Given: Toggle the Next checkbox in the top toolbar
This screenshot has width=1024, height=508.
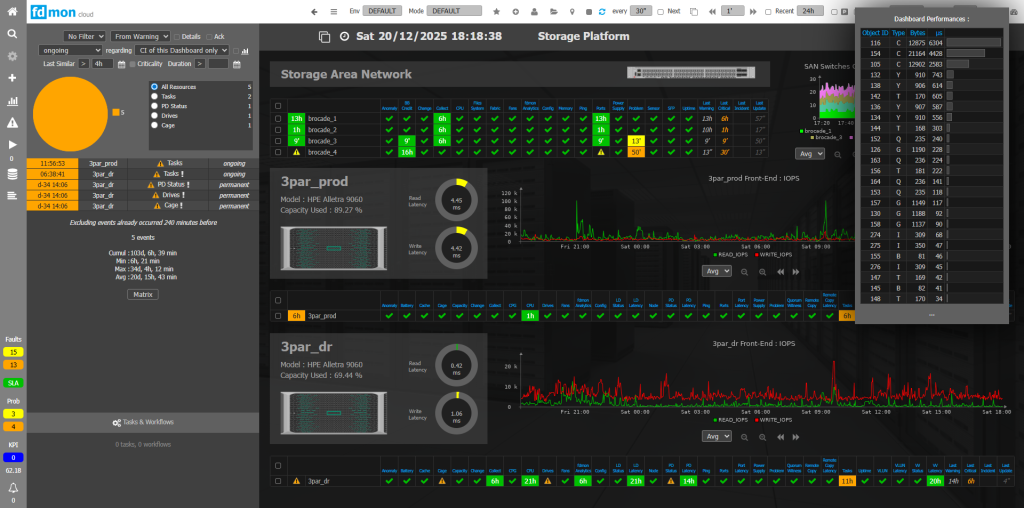Looking at the screenshot, I should (660, 12).
